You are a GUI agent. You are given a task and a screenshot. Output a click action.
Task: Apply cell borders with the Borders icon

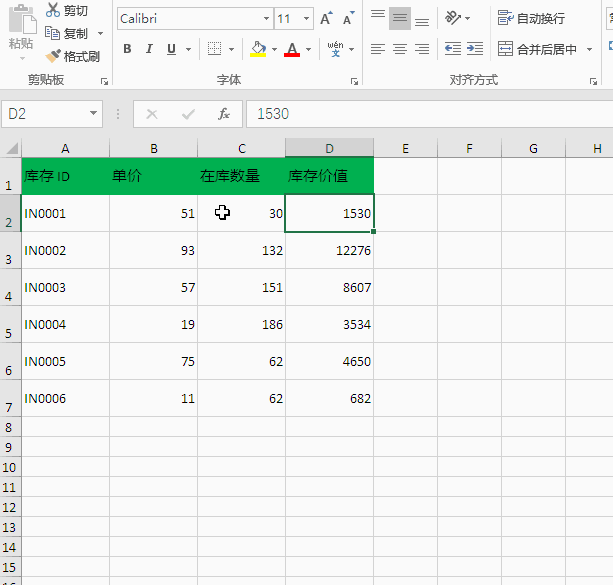coord(214,49)
